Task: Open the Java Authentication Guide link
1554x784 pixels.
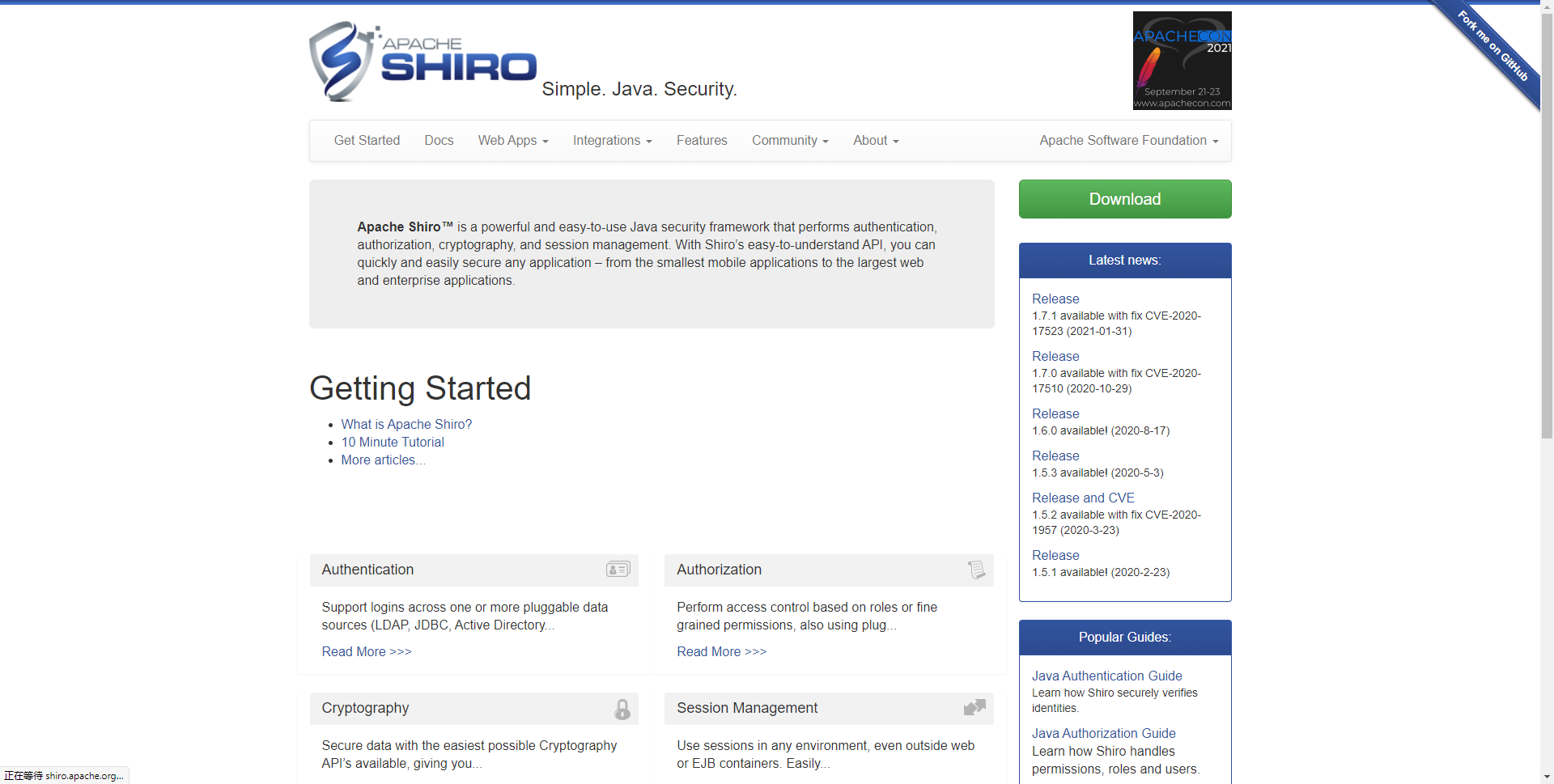Action: (x=1106, y=676)
